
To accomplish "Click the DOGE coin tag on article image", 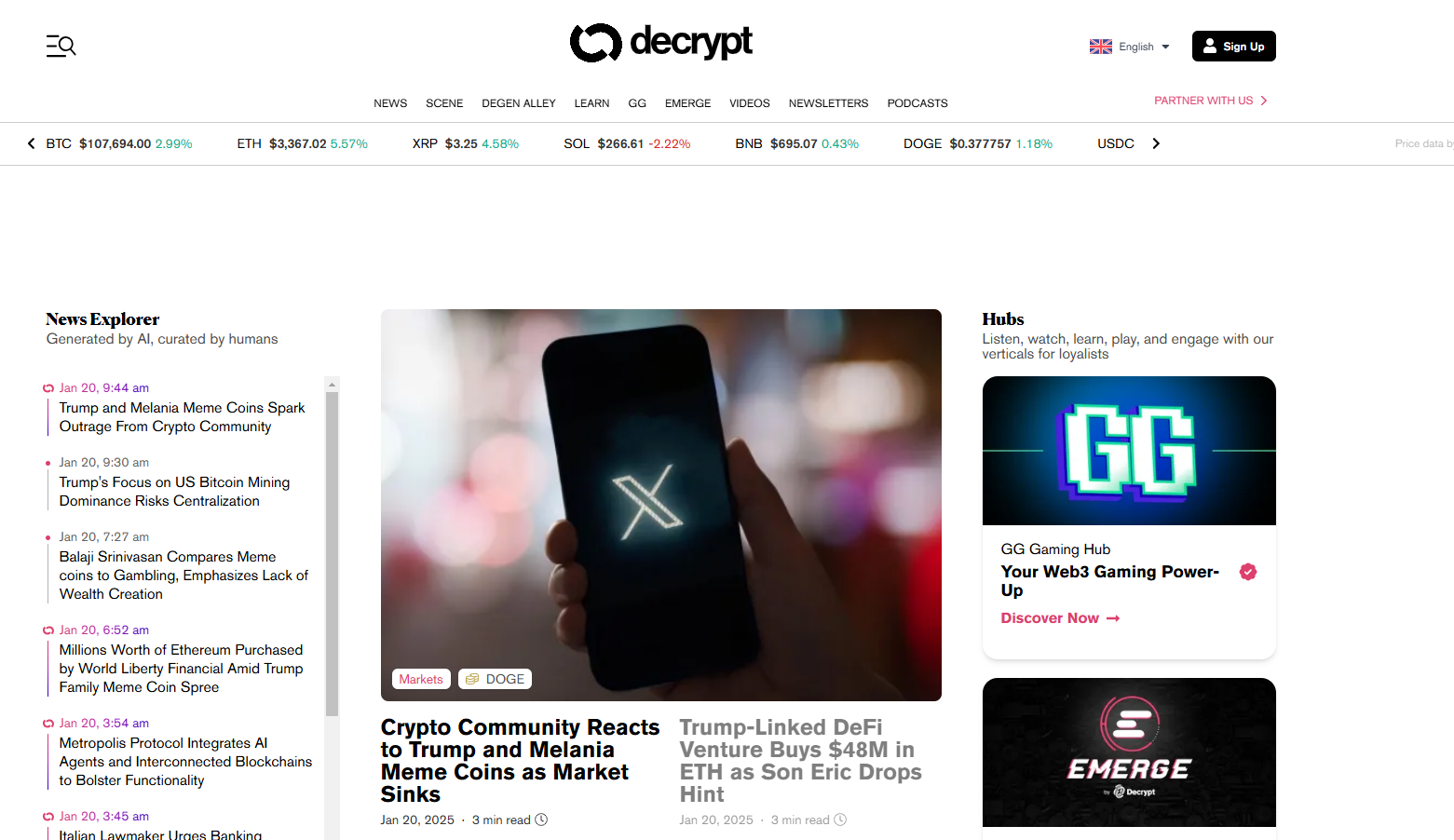I will point(495,679).
